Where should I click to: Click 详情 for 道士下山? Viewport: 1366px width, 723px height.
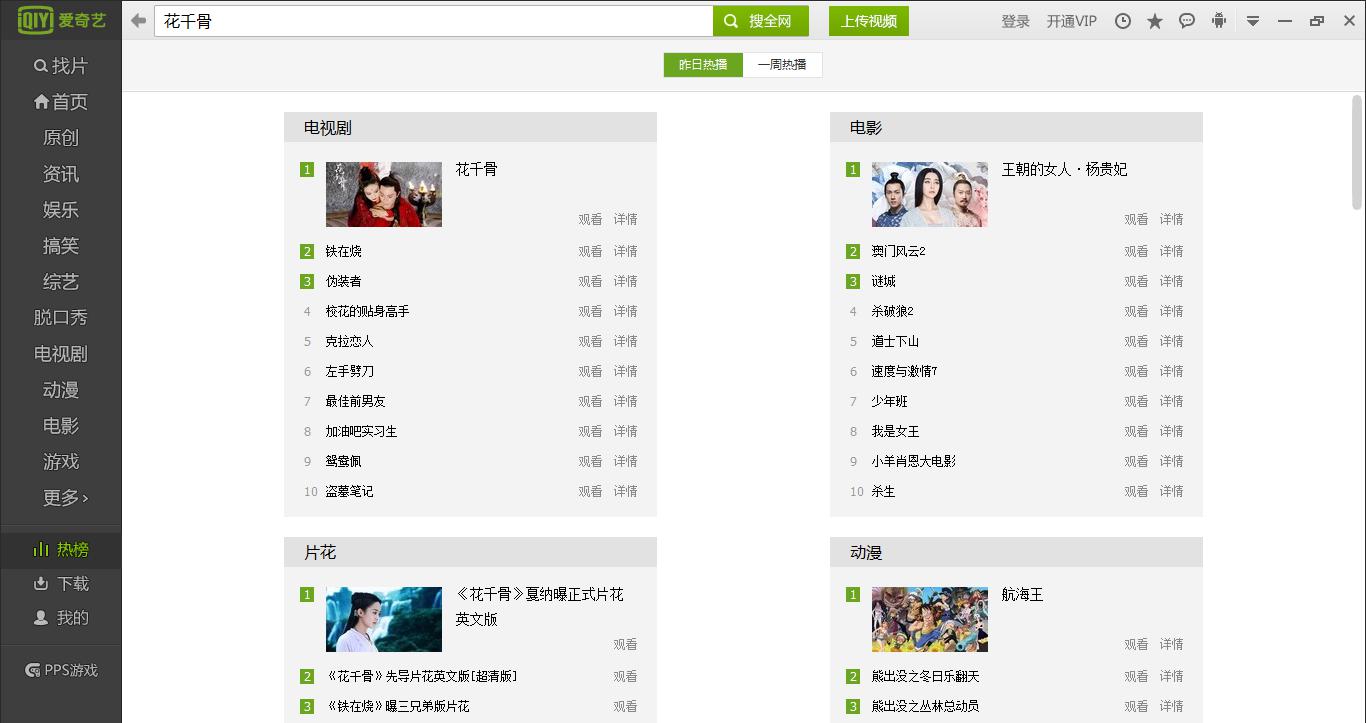tap(1171, 341)
